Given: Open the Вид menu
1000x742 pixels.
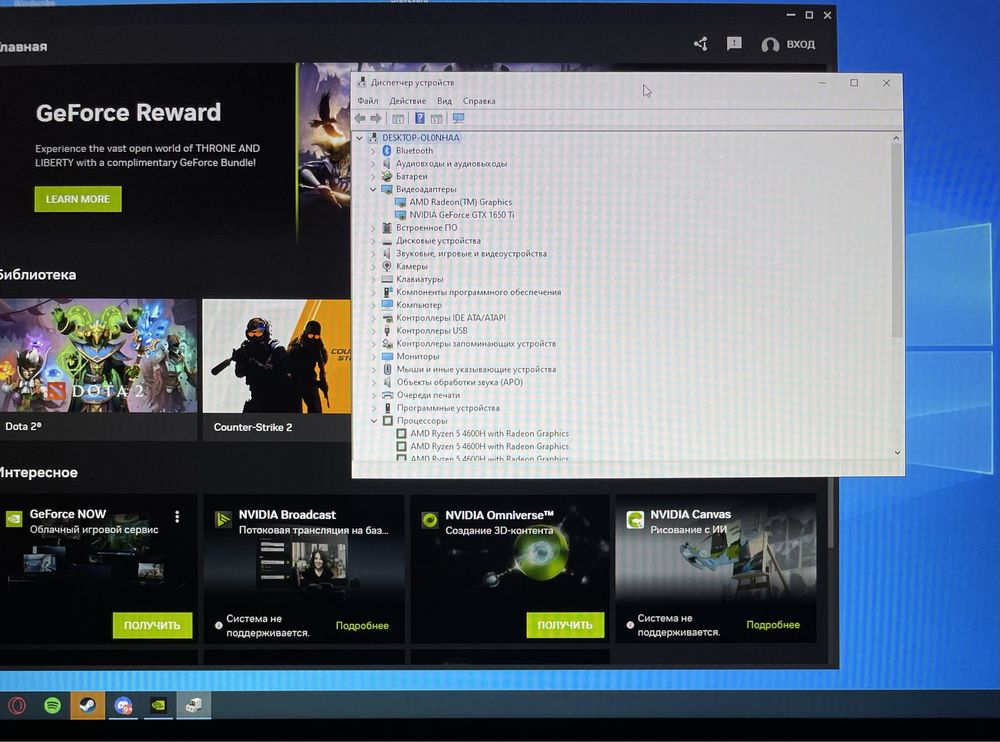Looking at the screenshot, I should (445, 101).
